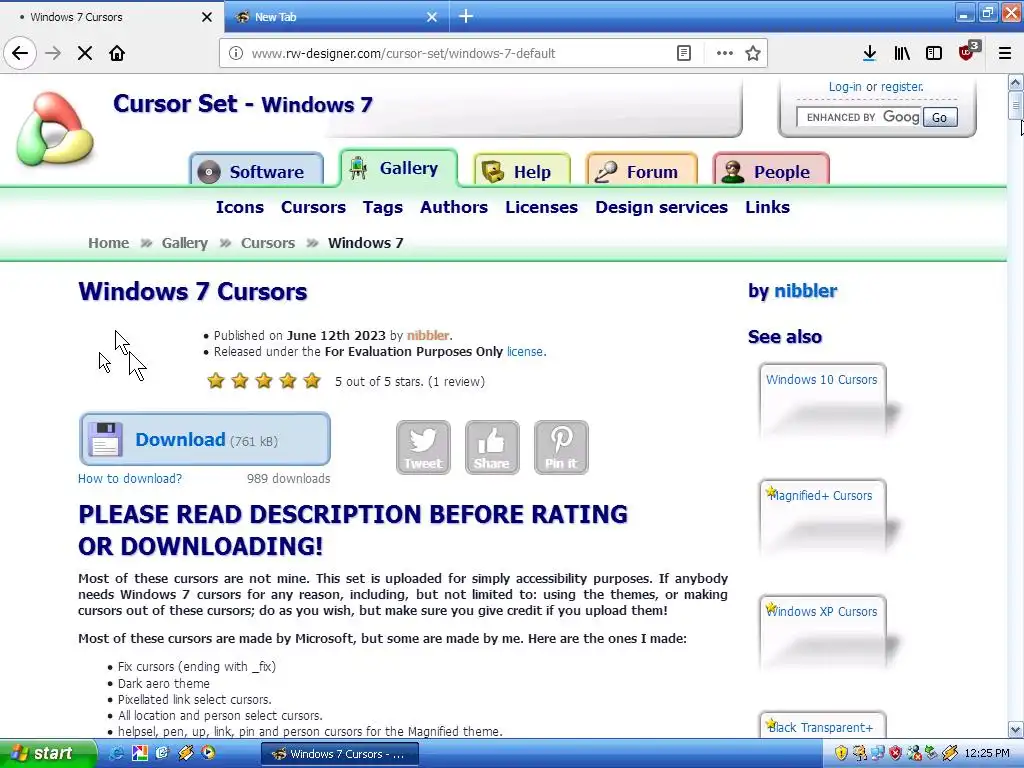The width and height of the screenshot is (1024, 768).
Task: Open Links in gallery submenu
Action: pyautogui.click(x=767, y=207)
